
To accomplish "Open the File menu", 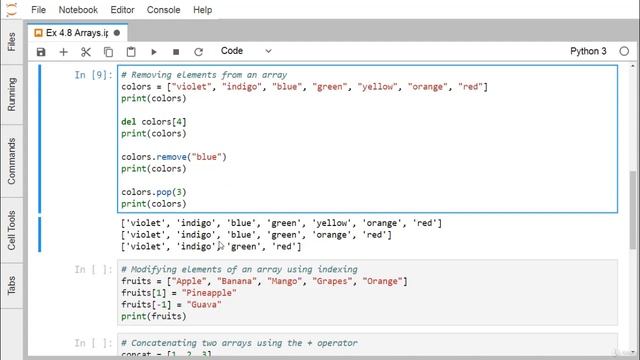I will click(x=38, y=10).
